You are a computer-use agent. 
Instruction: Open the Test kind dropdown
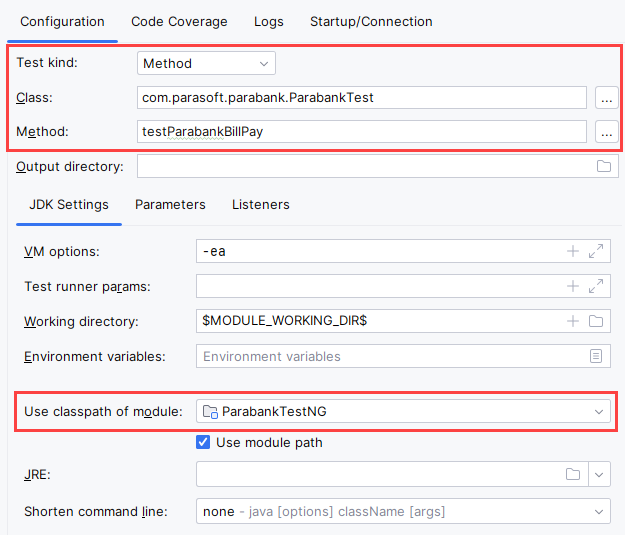point(206,63)
